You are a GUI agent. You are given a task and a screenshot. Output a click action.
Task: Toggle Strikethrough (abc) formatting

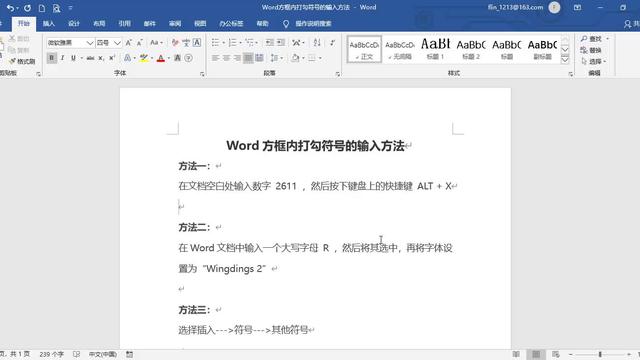[90, 58]
